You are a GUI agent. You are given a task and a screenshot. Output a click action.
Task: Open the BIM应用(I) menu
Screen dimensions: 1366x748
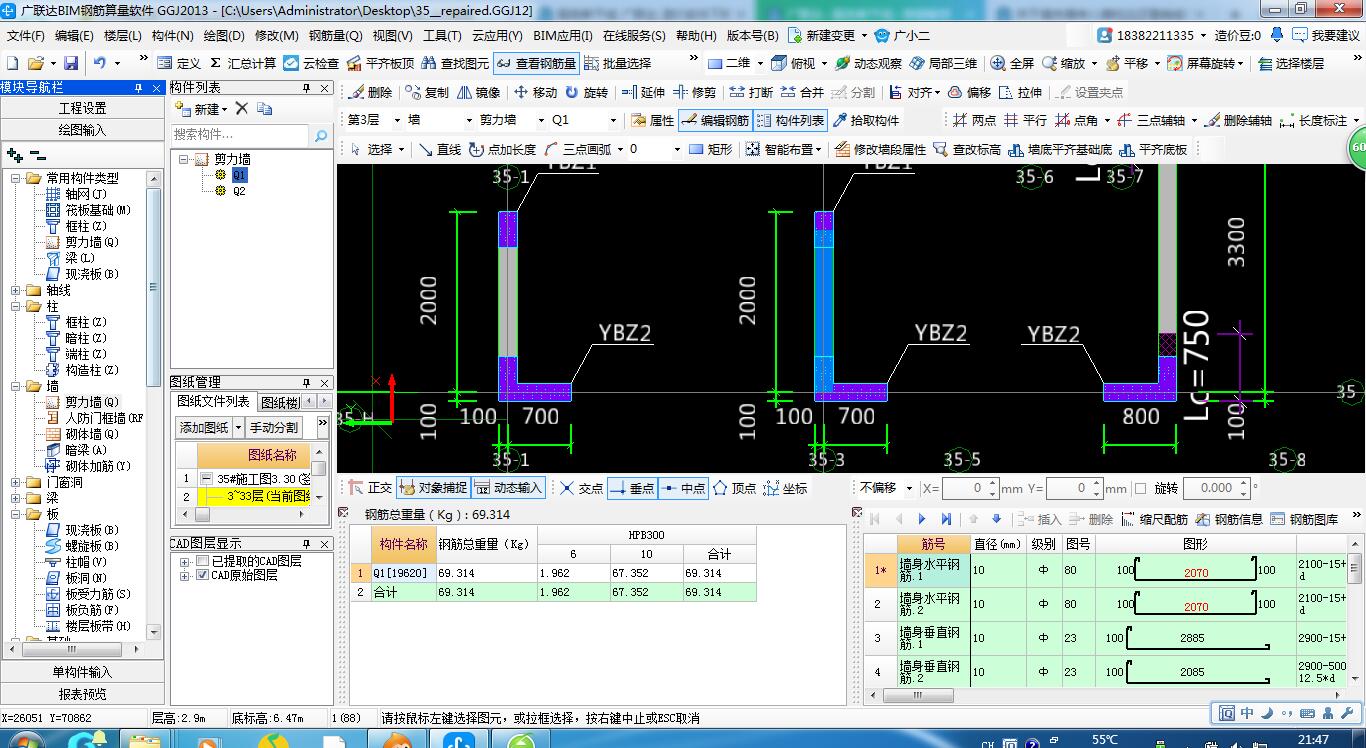564,35
